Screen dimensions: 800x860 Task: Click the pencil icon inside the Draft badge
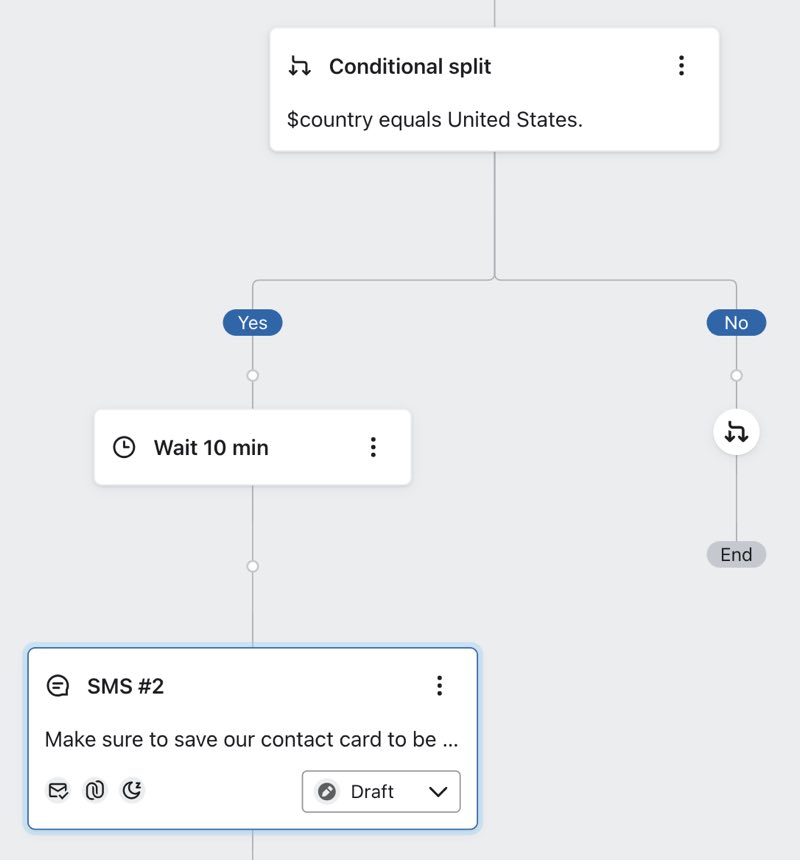coord(329,791)
